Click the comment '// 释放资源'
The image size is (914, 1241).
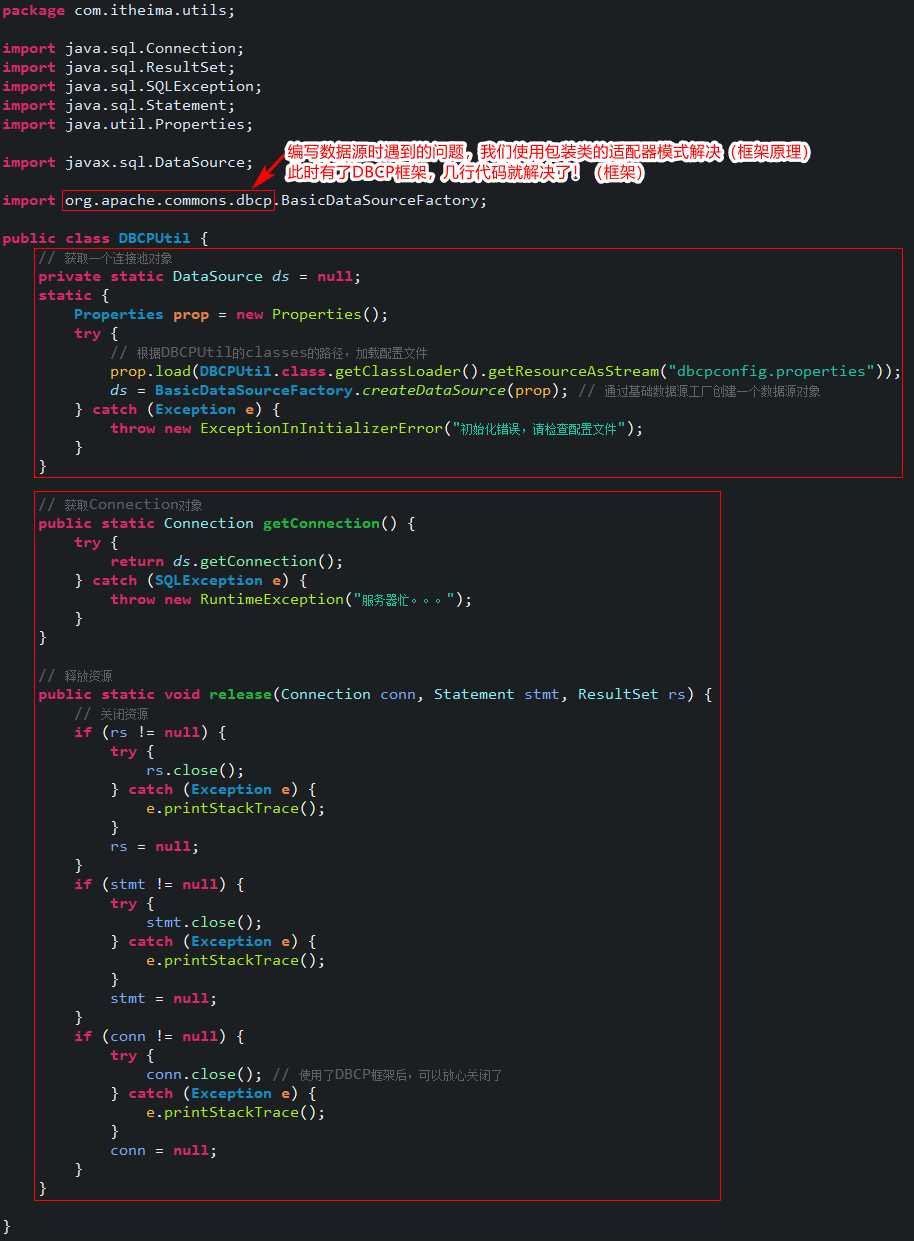click(x=75, y=676)
